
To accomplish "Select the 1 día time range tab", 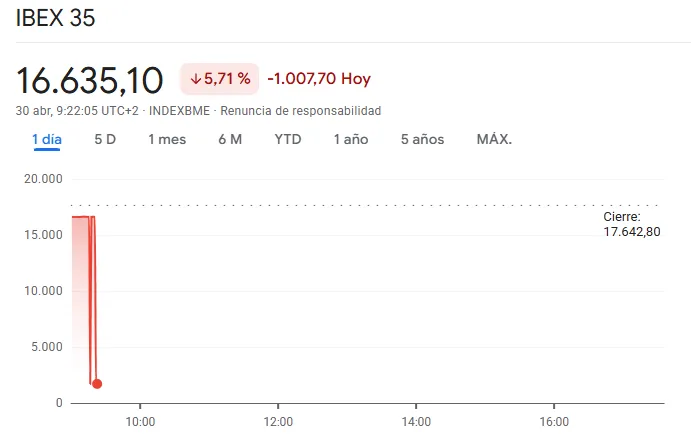I will click(x=47, y=139).
